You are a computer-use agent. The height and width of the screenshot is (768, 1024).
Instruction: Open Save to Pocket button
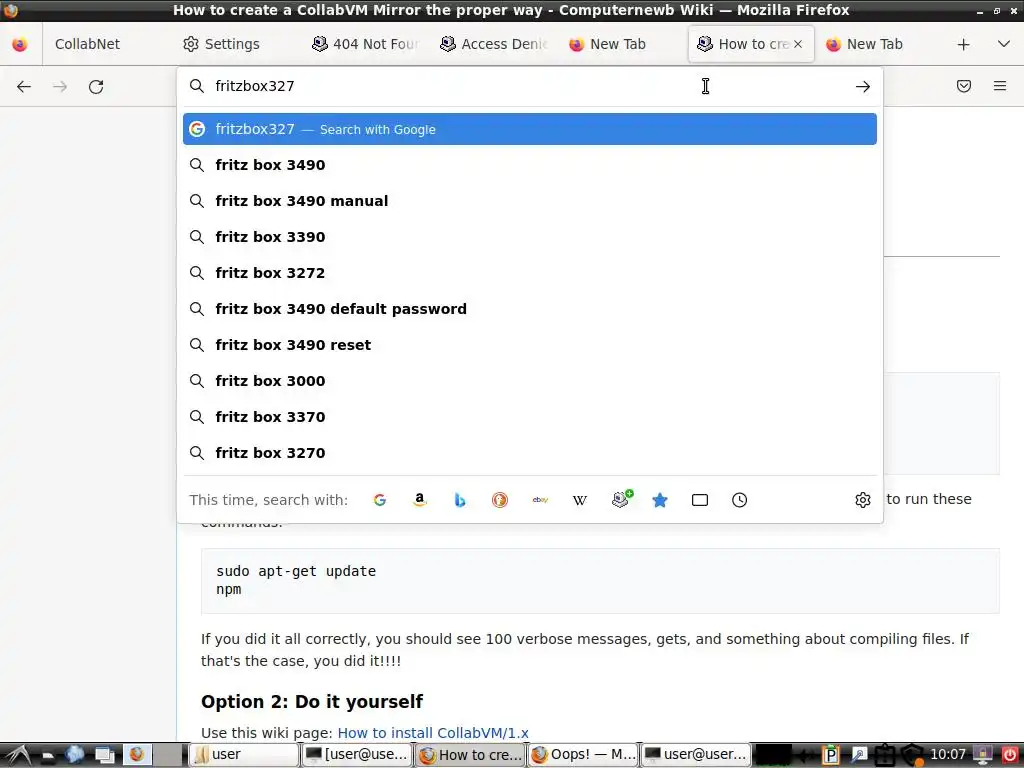point(964,86)
